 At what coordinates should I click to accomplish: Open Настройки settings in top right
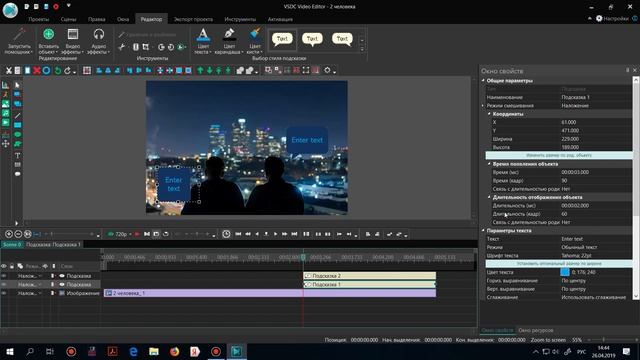[612, 18]
